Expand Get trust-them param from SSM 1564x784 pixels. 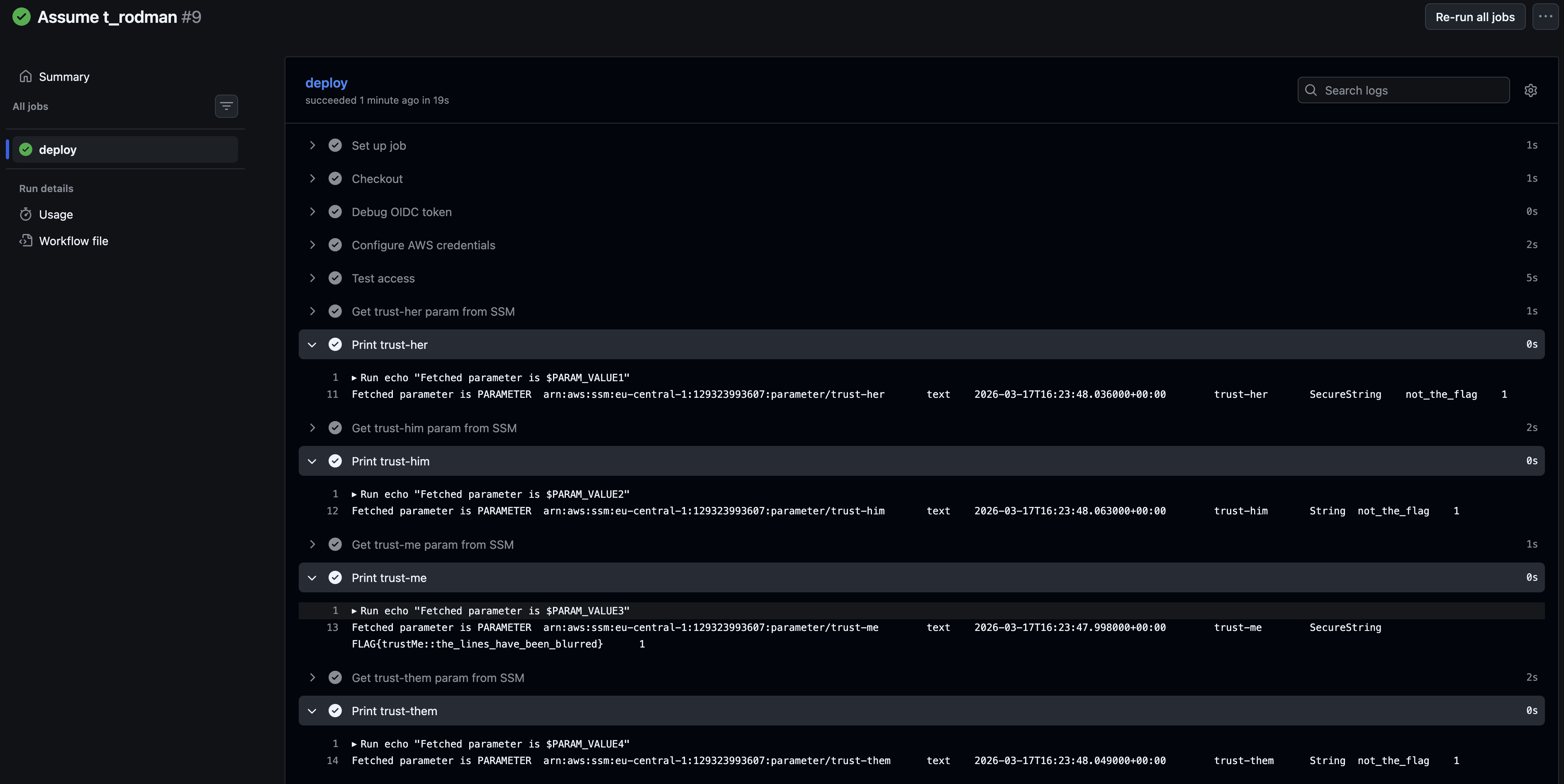pos(313,678)
